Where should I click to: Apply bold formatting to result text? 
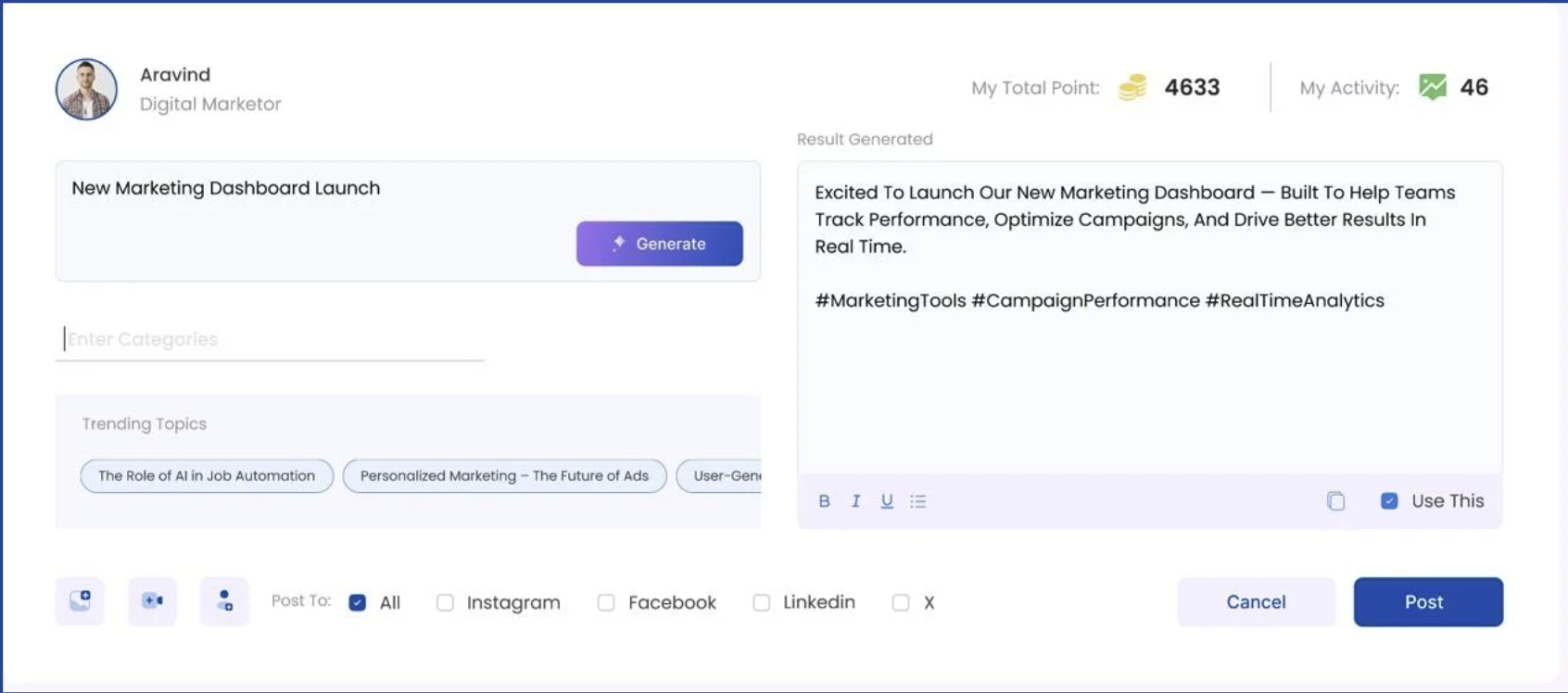tap(824, 501)
